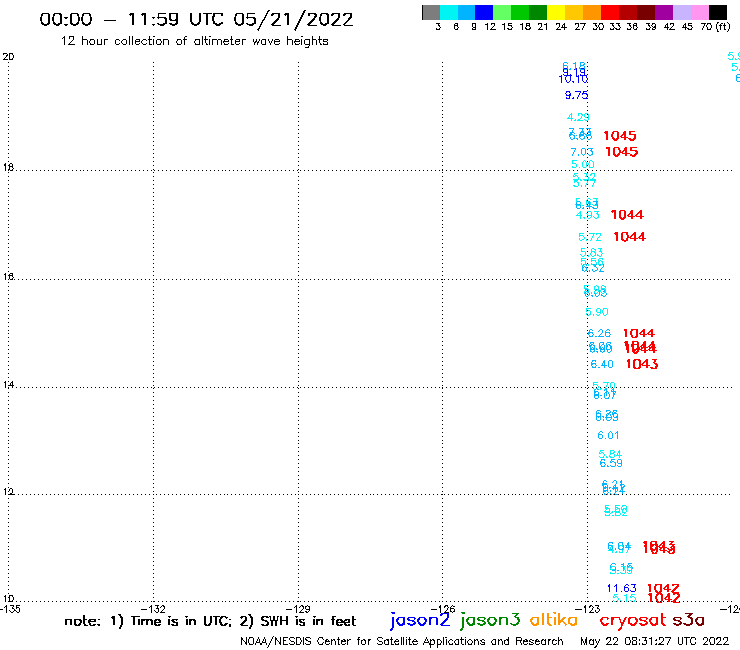Click the -132 longitude axis label
Image resolution: width=740 pixels, height=650 pixels.
pos(153,609)
